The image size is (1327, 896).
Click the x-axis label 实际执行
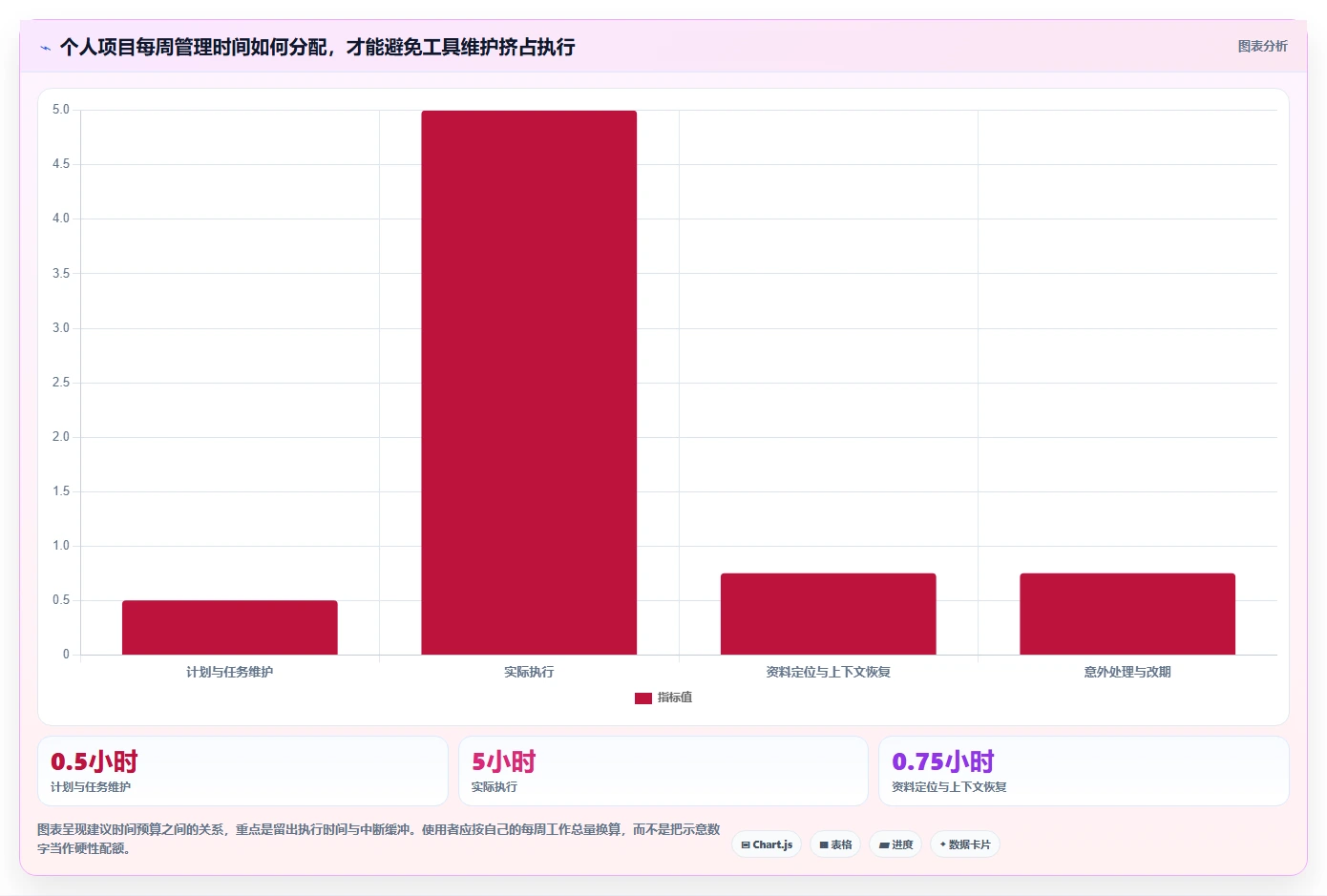(x=529, y=672)
